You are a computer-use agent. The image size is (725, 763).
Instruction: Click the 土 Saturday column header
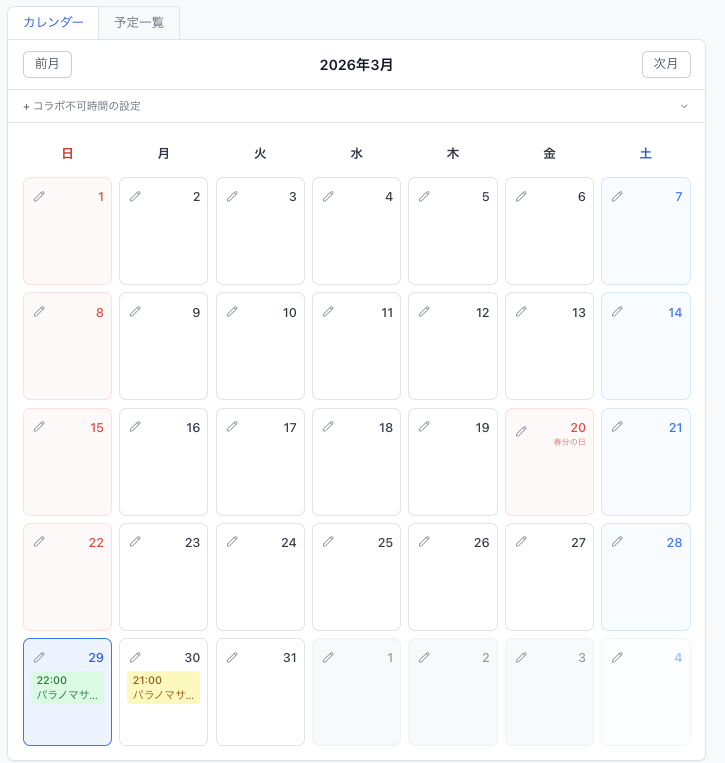pyautogui.click(x=646, y=154)
